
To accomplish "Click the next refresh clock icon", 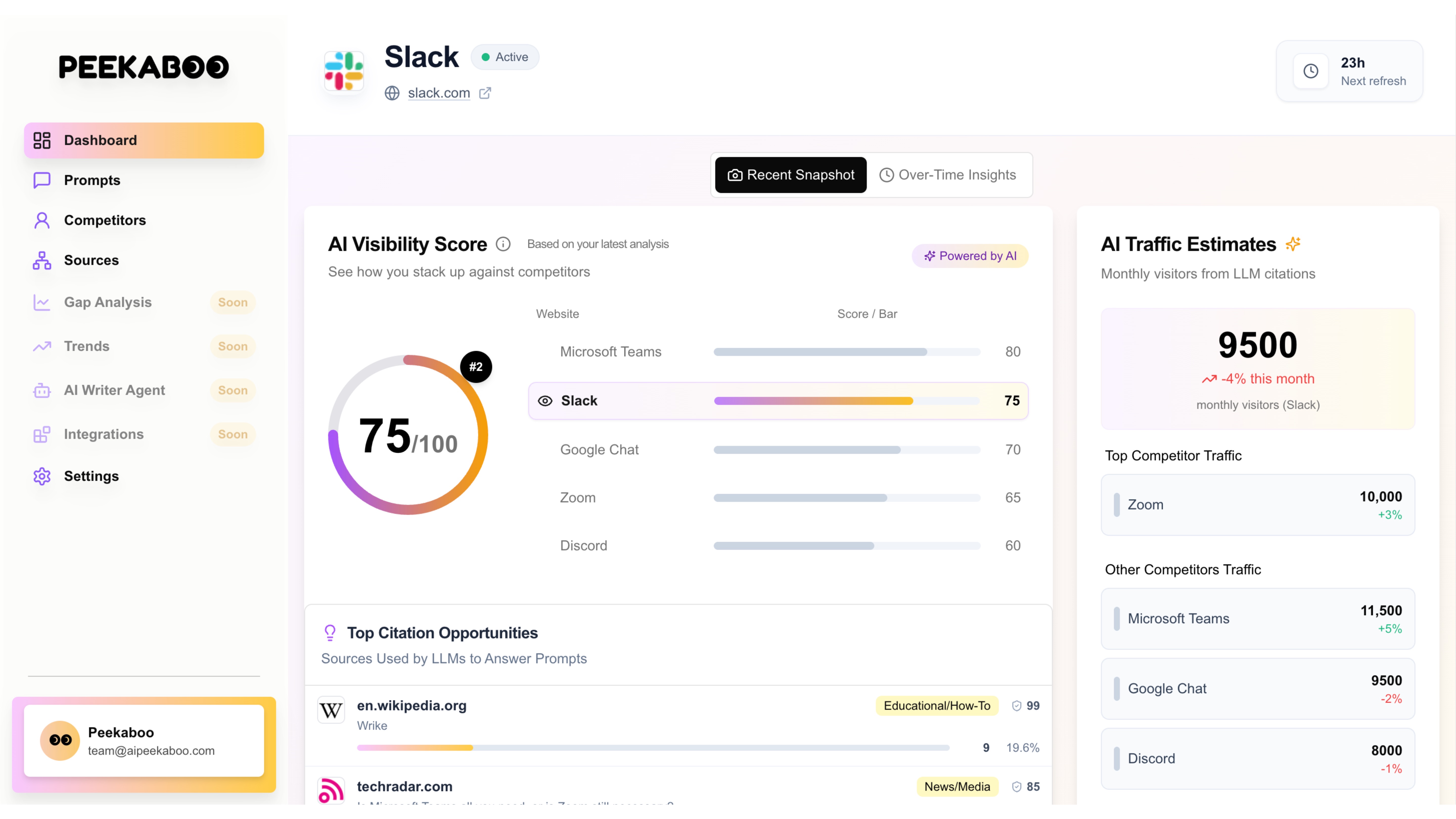I will pyautogui.click(x=1310, y=71).
